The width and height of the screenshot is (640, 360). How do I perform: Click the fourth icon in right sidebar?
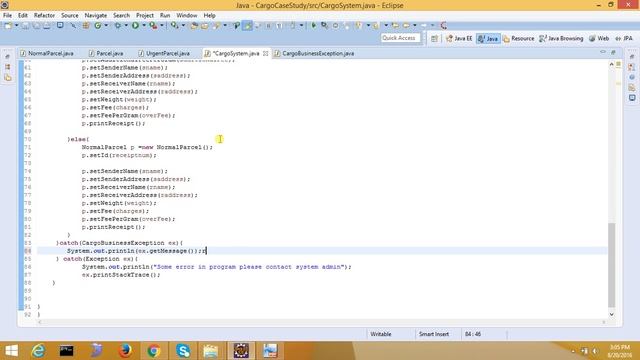pyautogui.click(x=632, y=88)
